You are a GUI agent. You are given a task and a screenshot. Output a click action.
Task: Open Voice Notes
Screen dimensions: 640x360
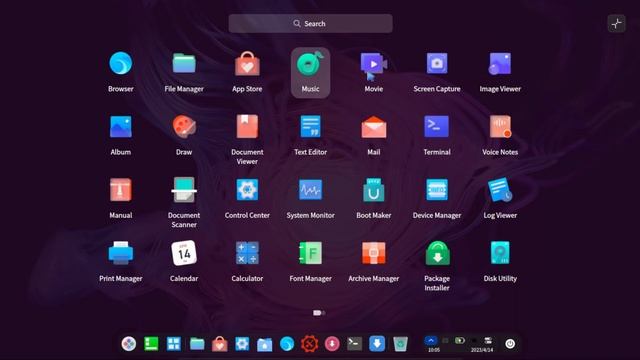coord(500,127)
